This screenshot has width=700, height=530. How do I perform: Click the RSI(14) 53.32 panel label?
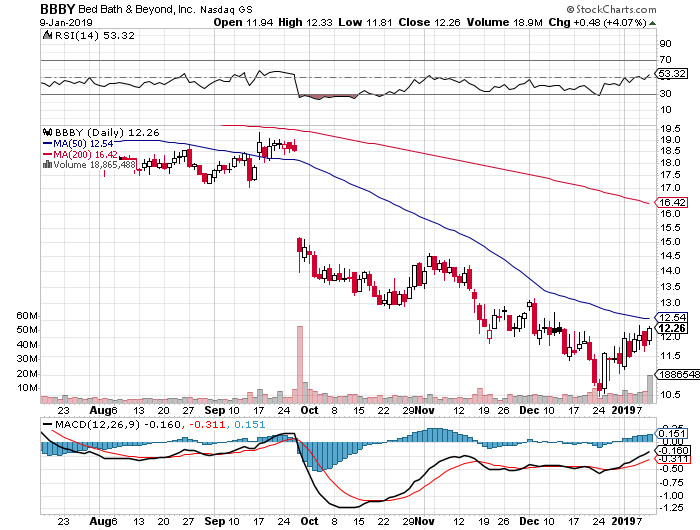coord(95,35)
